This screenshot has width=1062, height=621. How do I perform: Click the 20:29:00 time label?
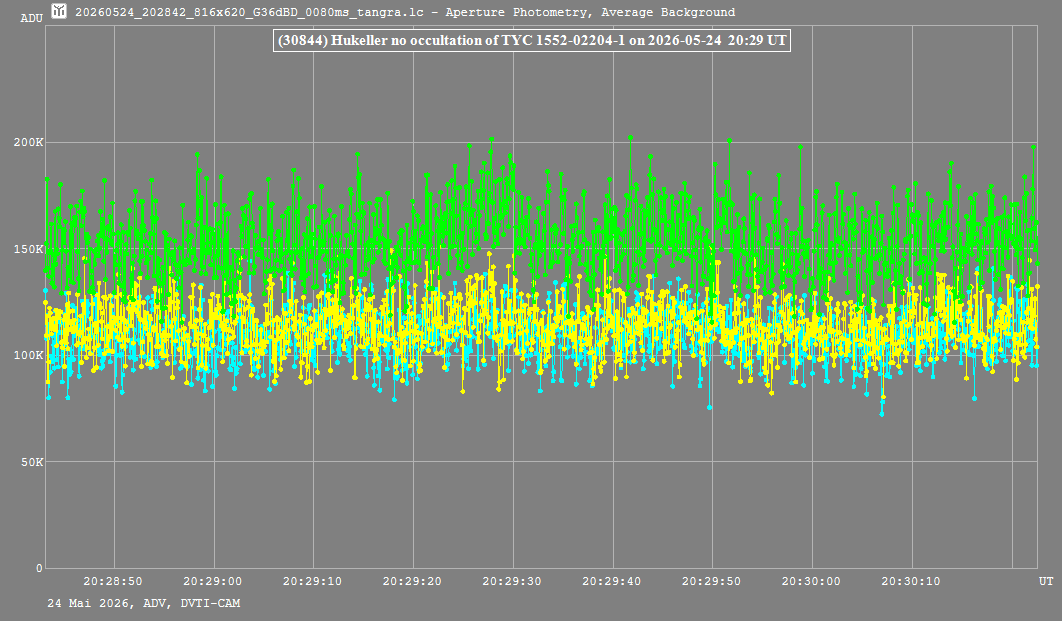click(x=213, y=581)
